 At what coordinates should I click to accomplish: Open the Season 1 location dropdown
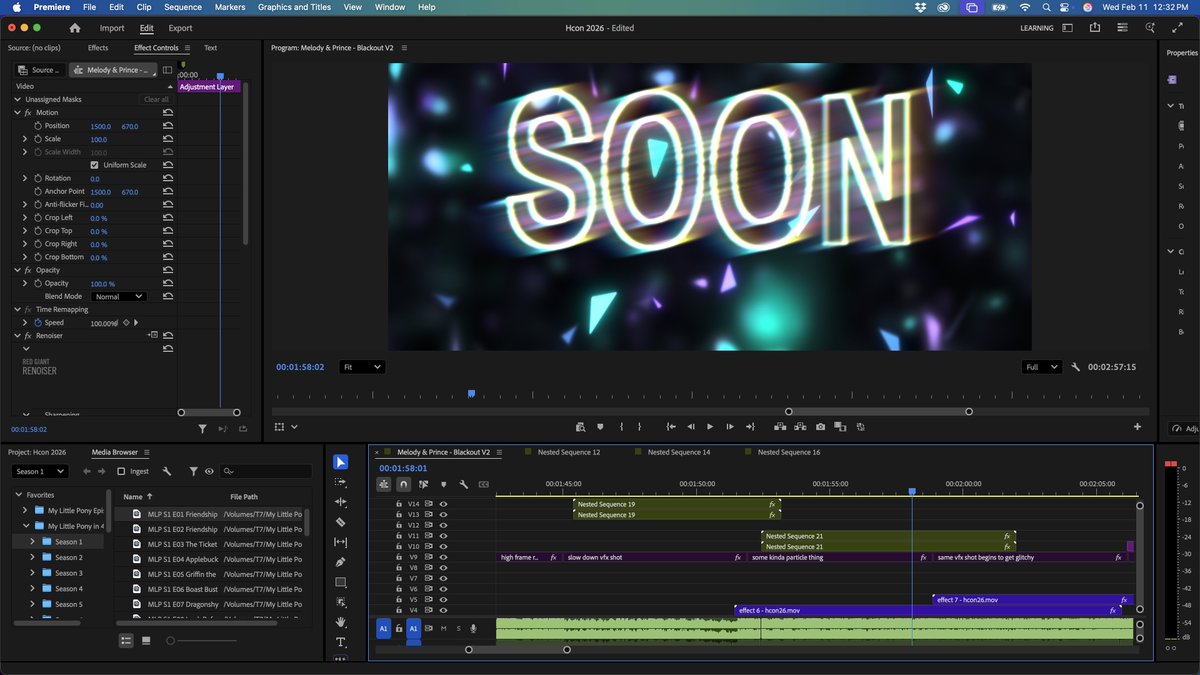pyautogui.click(x=40, y=471)
